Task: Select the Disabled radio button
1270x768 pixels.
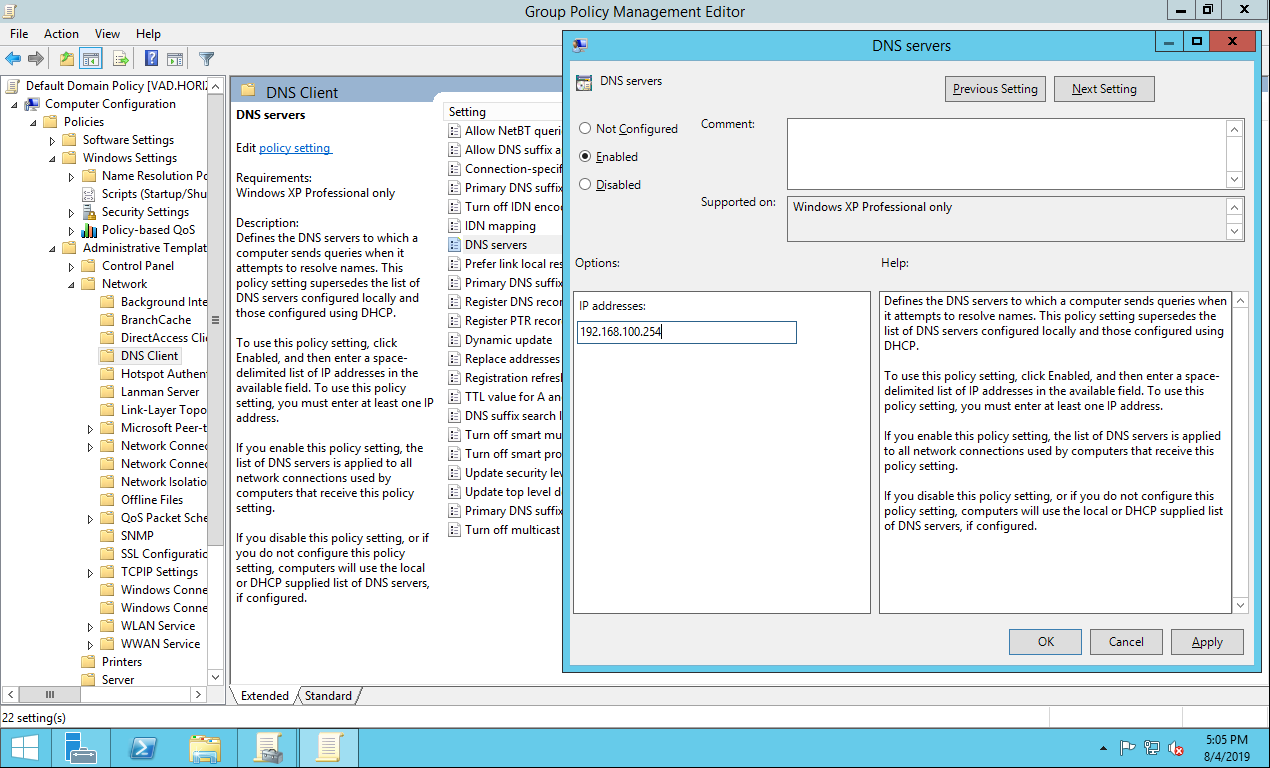Action: click(585, 185)
